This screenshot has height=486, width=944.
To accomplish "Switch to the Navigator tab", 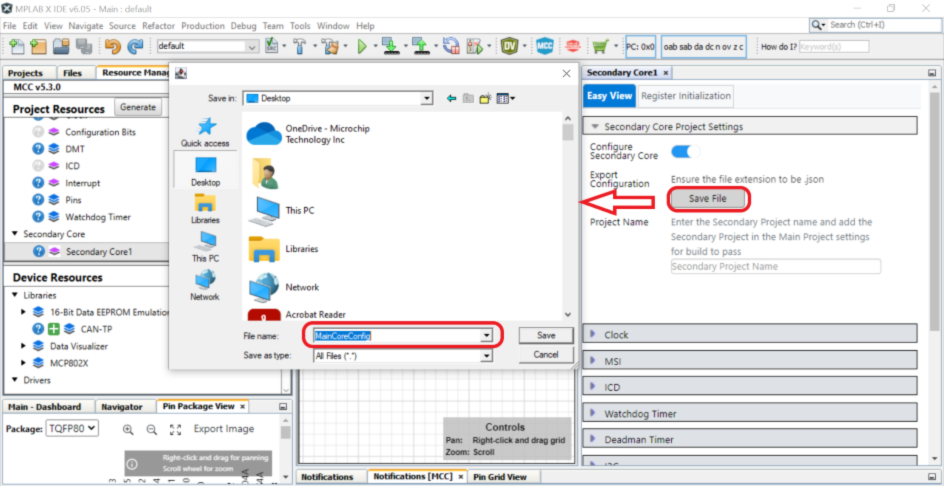I will point(122,407).
